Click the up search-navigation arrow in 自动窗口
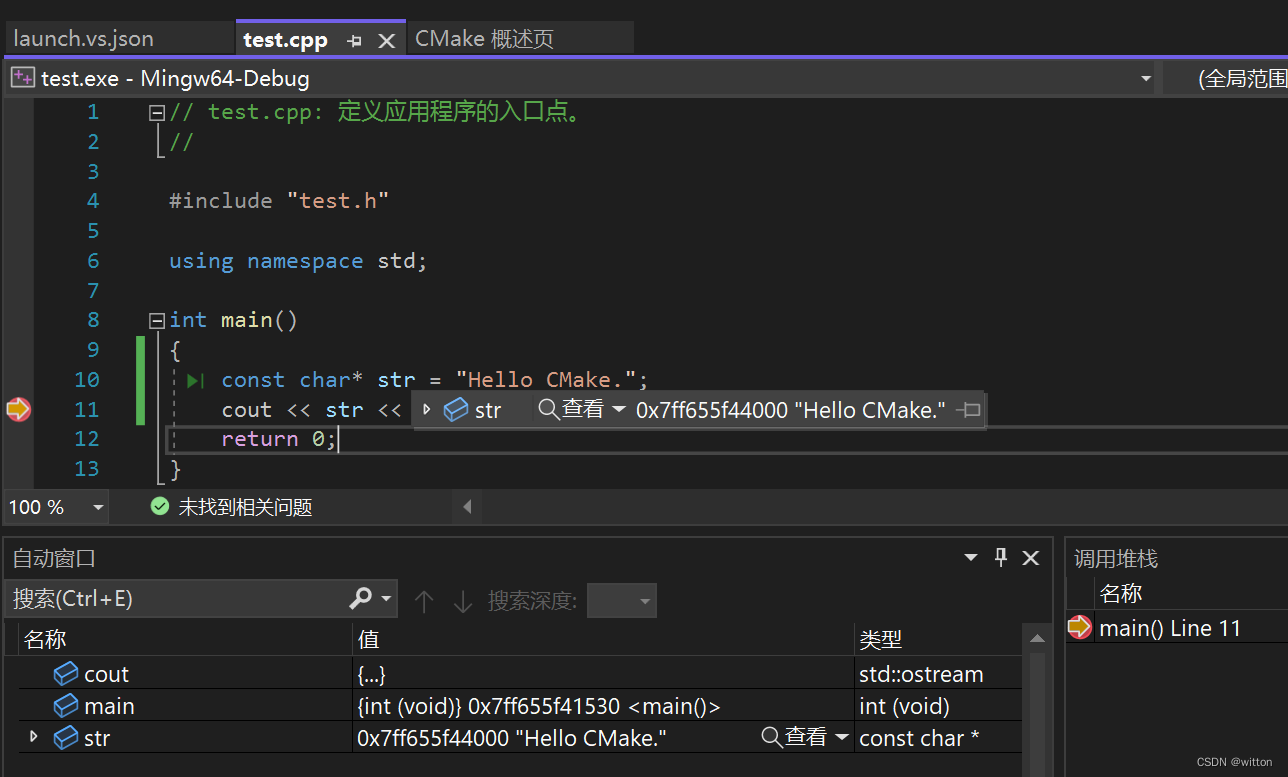This screenshot has height=777, width=1288. [x=424, y=601]
